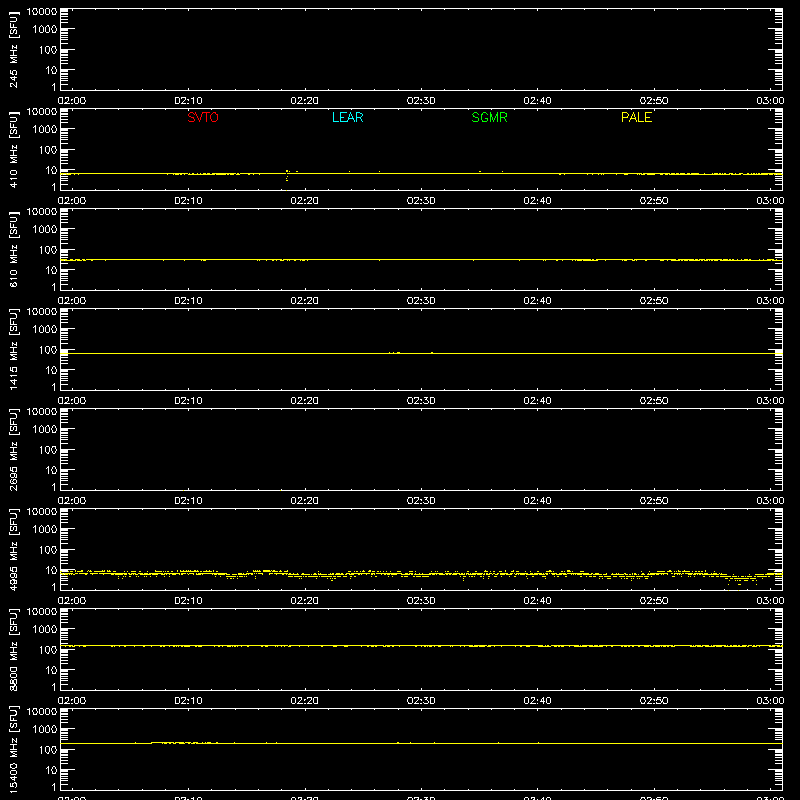Click 02:10 tick label below 1415 MHz panel
The height and width of the screenshot is (800, 800).
[x=188, y=401]
